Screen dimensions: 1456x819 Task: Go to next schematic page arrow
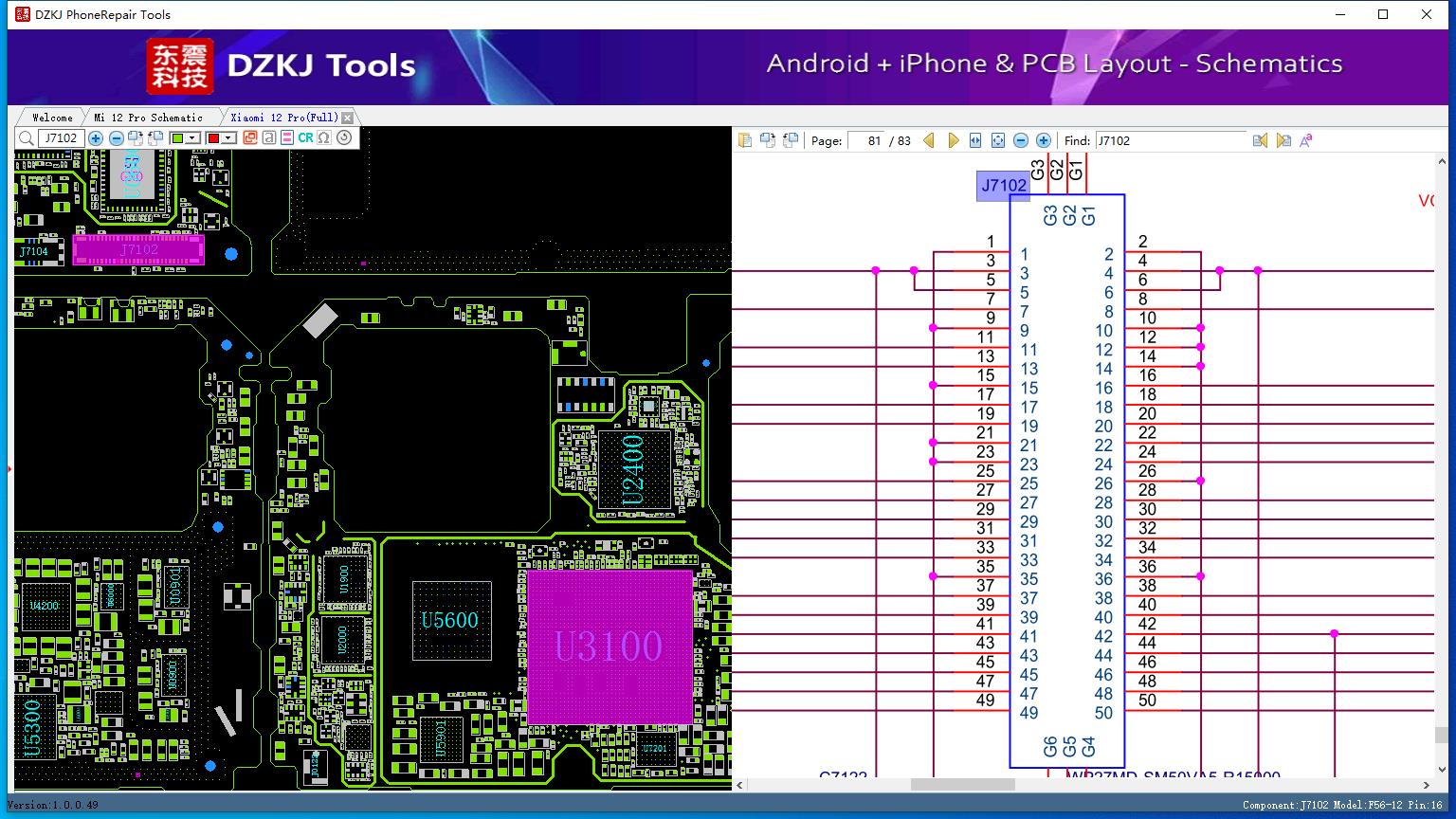pos(953,140)
